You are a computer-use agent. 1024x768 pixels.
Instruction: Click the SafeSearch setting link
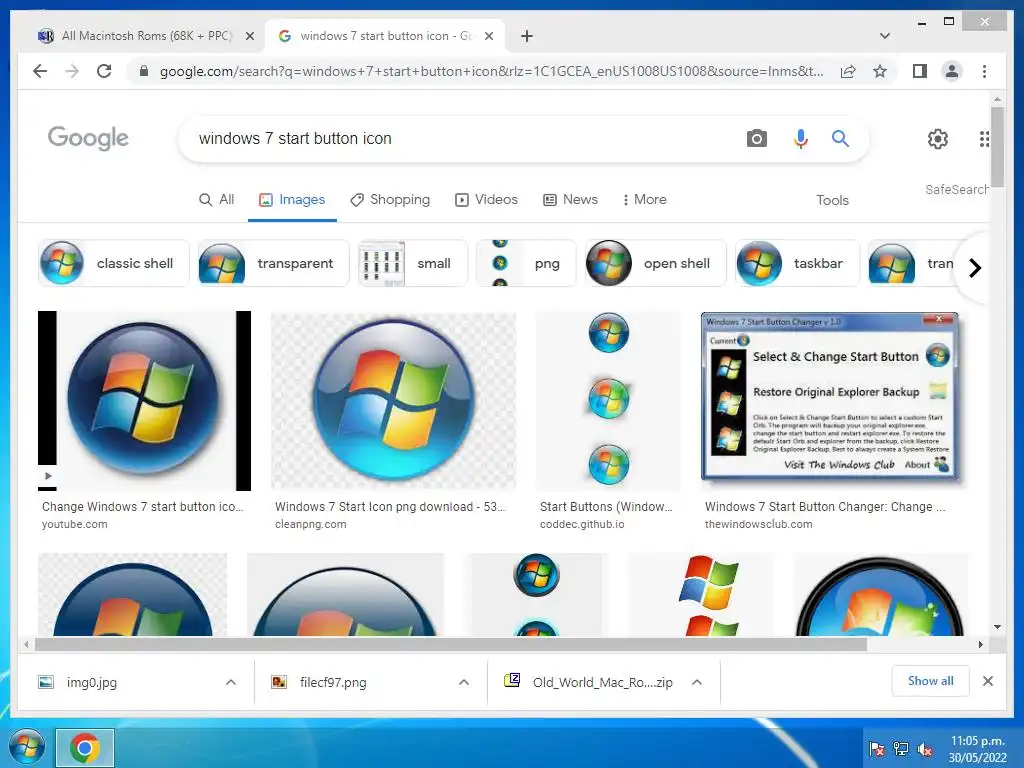point(957,189)
